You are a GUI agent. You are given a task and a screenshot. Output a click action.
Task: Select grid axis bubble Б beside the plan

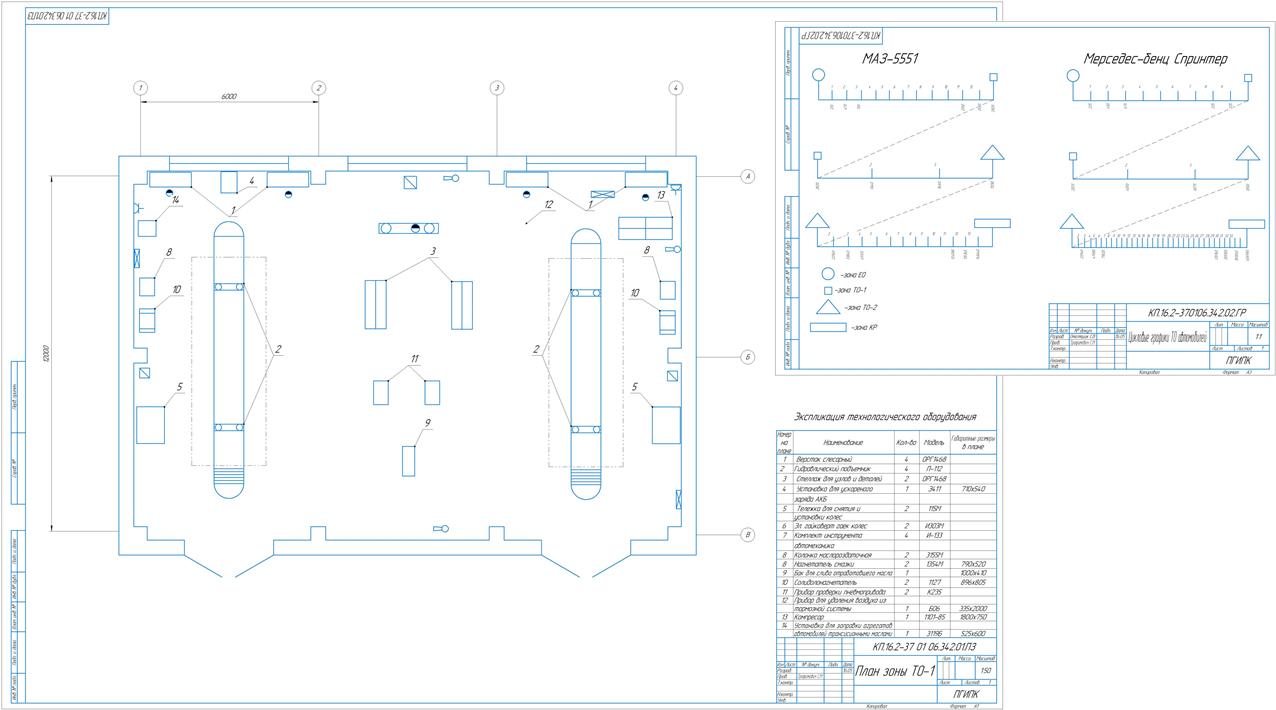pyautogui.click(x=746, y=357)
